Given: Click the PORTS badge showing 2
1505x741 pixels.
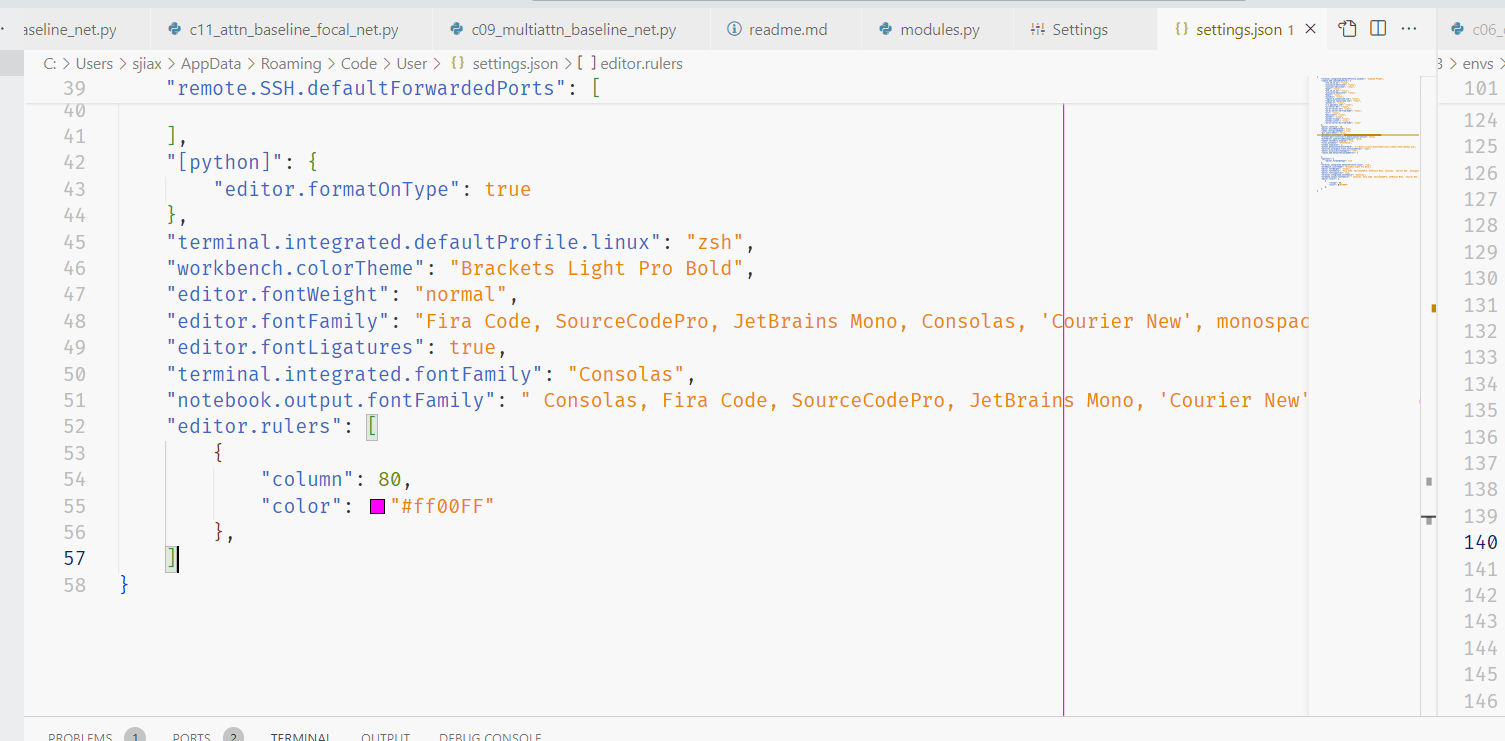Looking at the screenshot, I should 233,734.
